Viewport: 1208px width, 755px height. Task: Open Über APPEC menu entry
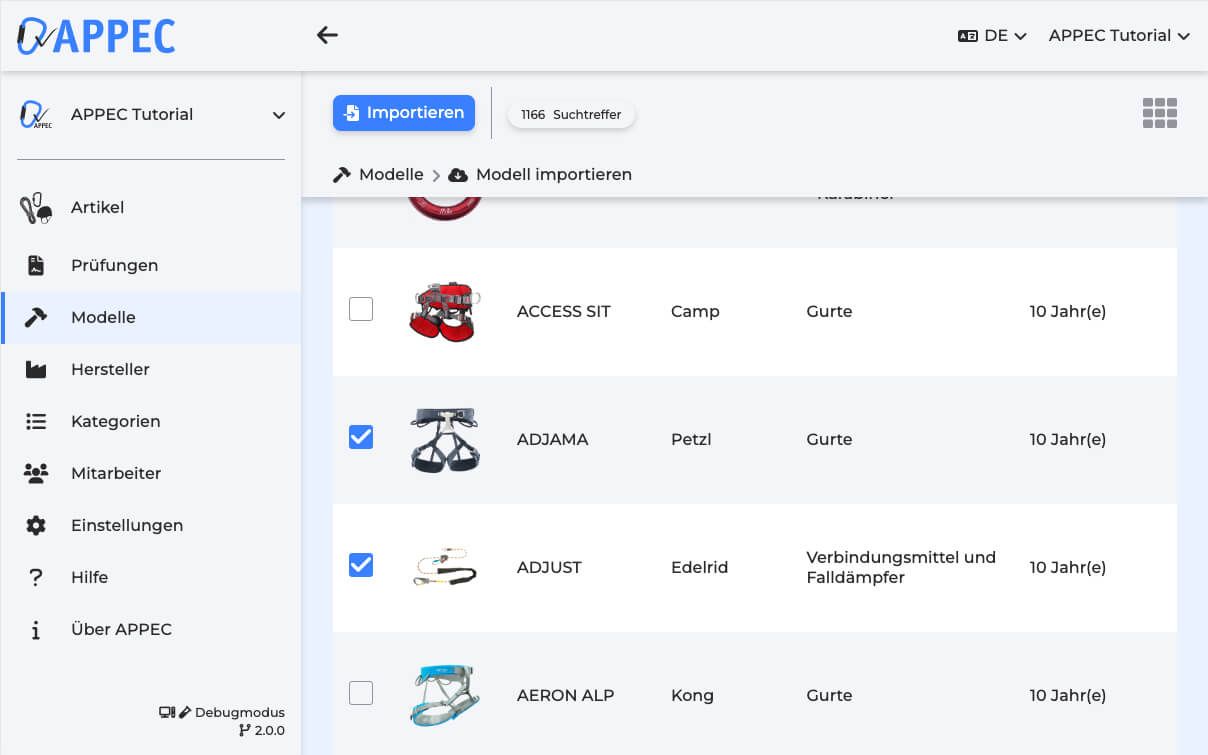(121, 629)
